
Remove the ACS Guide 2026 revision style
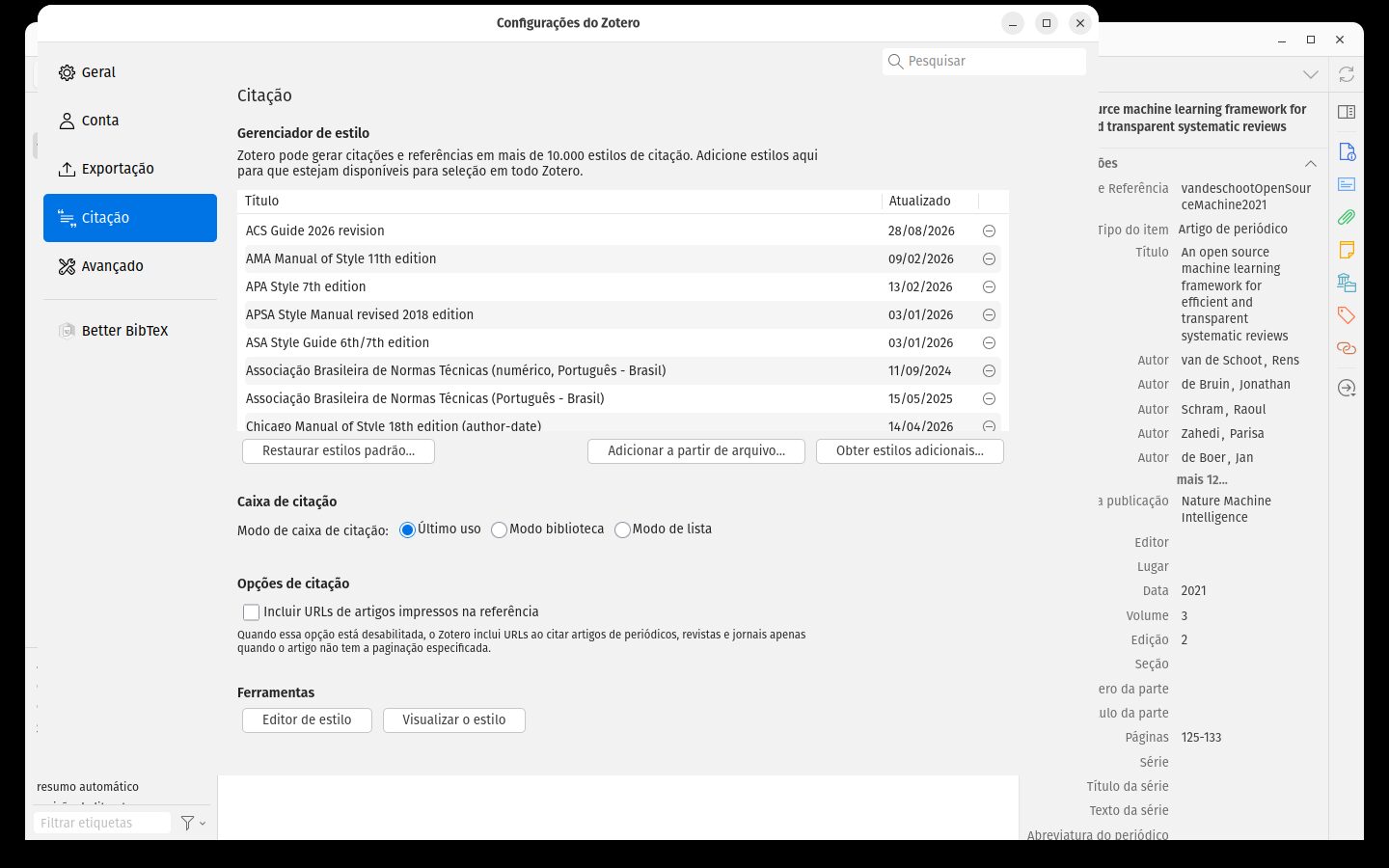click(989, 231)
